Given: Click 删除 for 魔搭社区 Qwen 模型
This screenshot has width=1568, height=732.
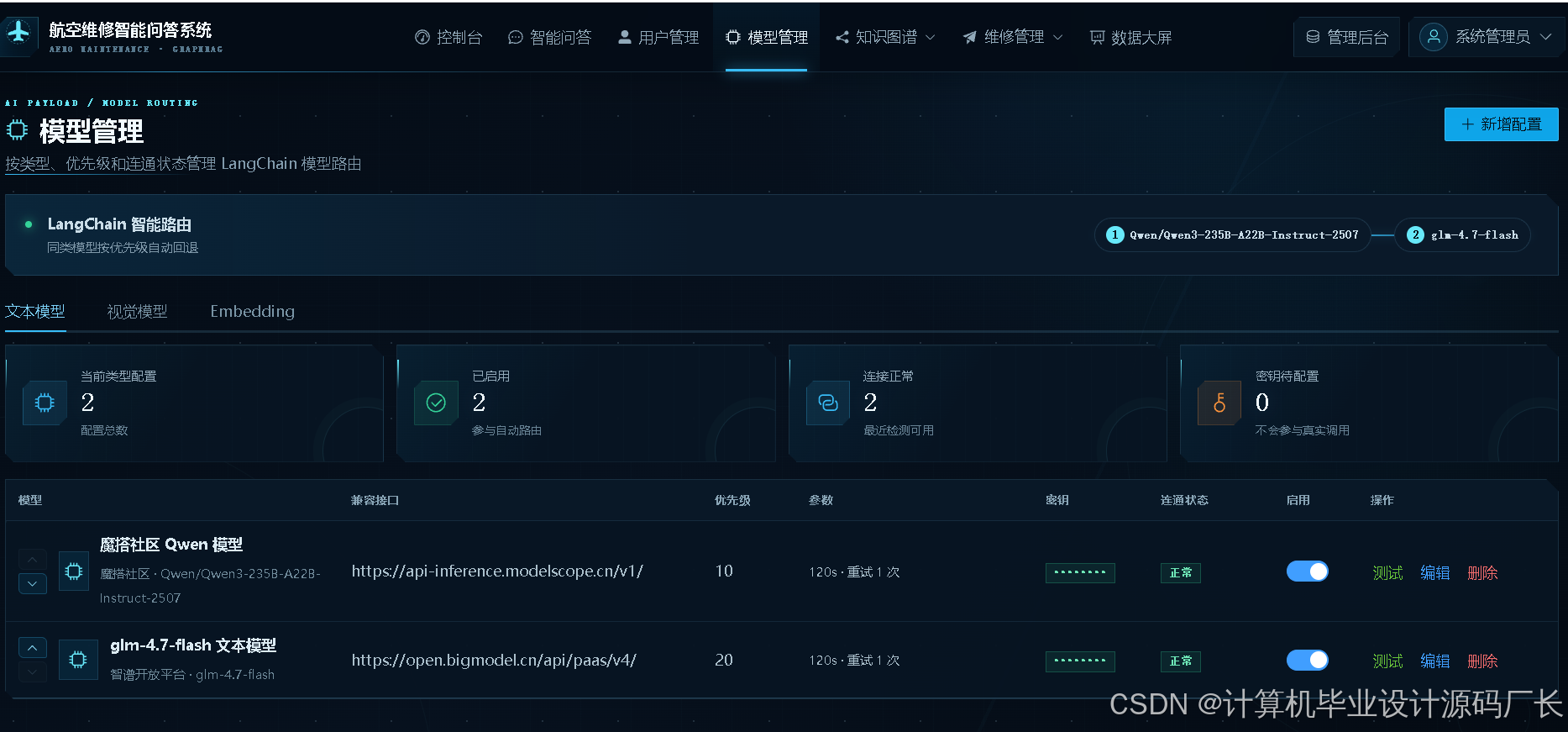Looking at the screenshot, I should point(1482,572).
